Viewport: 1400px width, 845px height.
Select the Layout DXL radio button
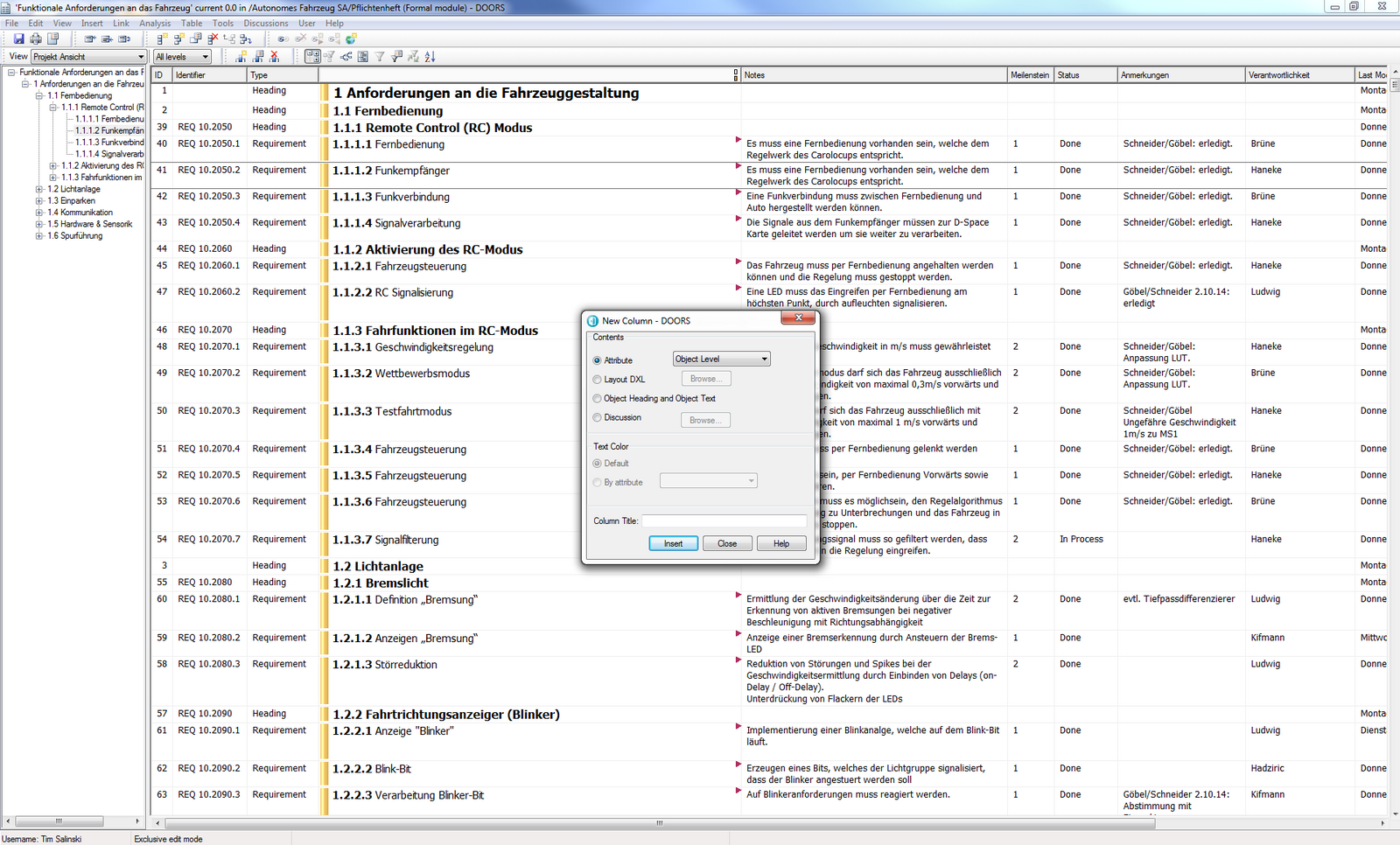pos(598,380)
